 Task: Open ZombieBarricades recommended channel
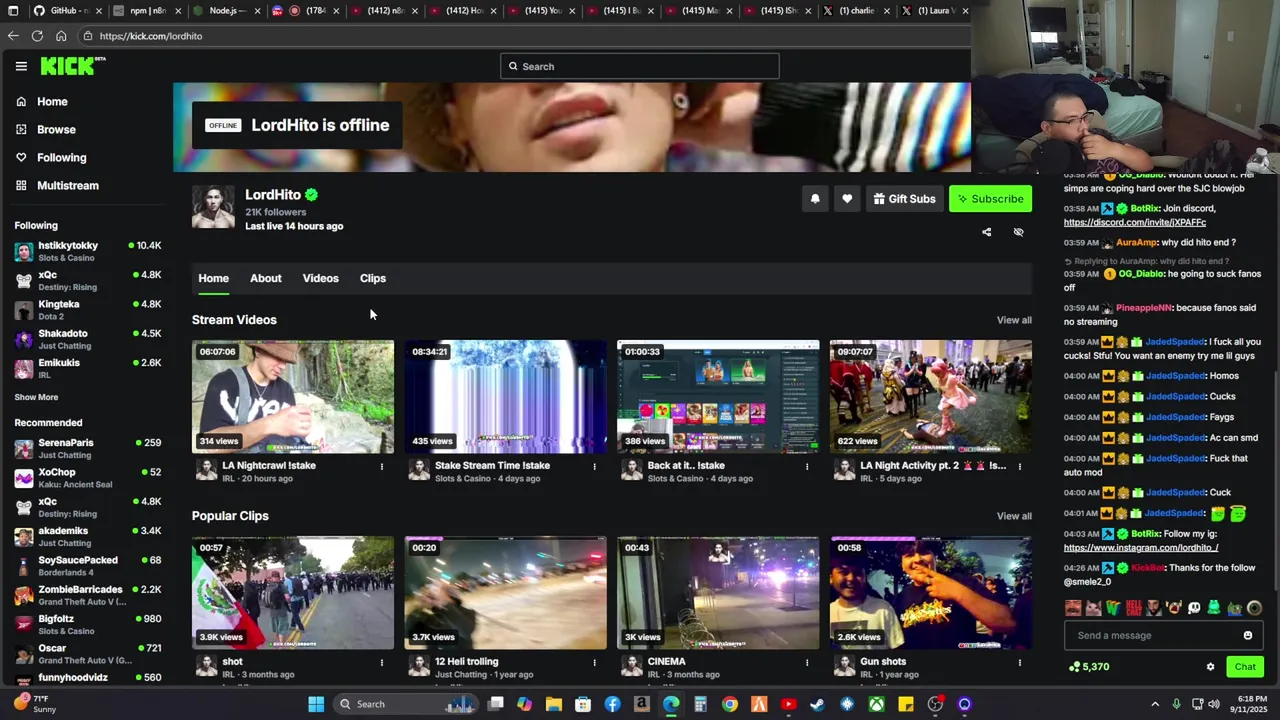(x=88, y=595)
